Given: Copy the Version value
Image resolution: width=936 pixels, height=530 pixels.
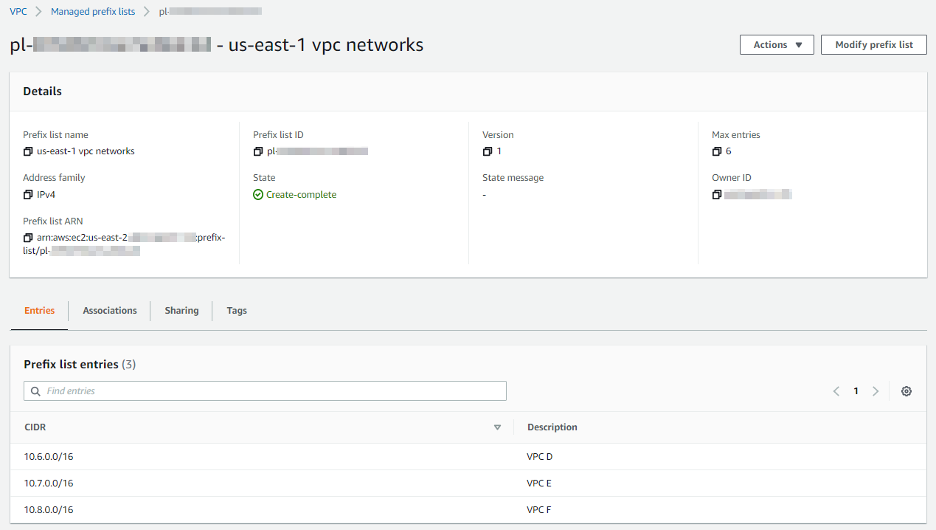Looking at the screenshot, I should pos(487,152).
